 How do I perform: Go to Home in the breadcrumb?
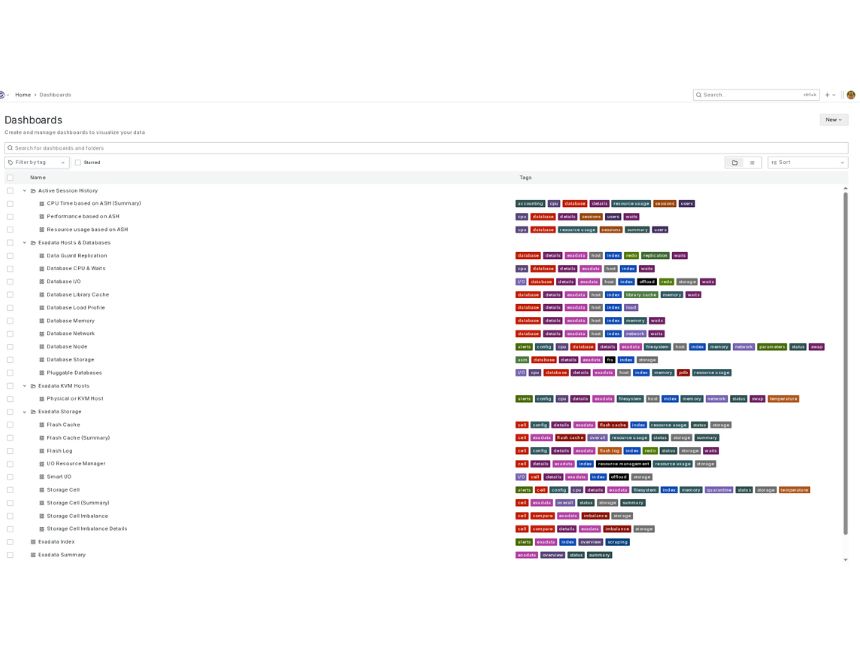pos(22,95)
